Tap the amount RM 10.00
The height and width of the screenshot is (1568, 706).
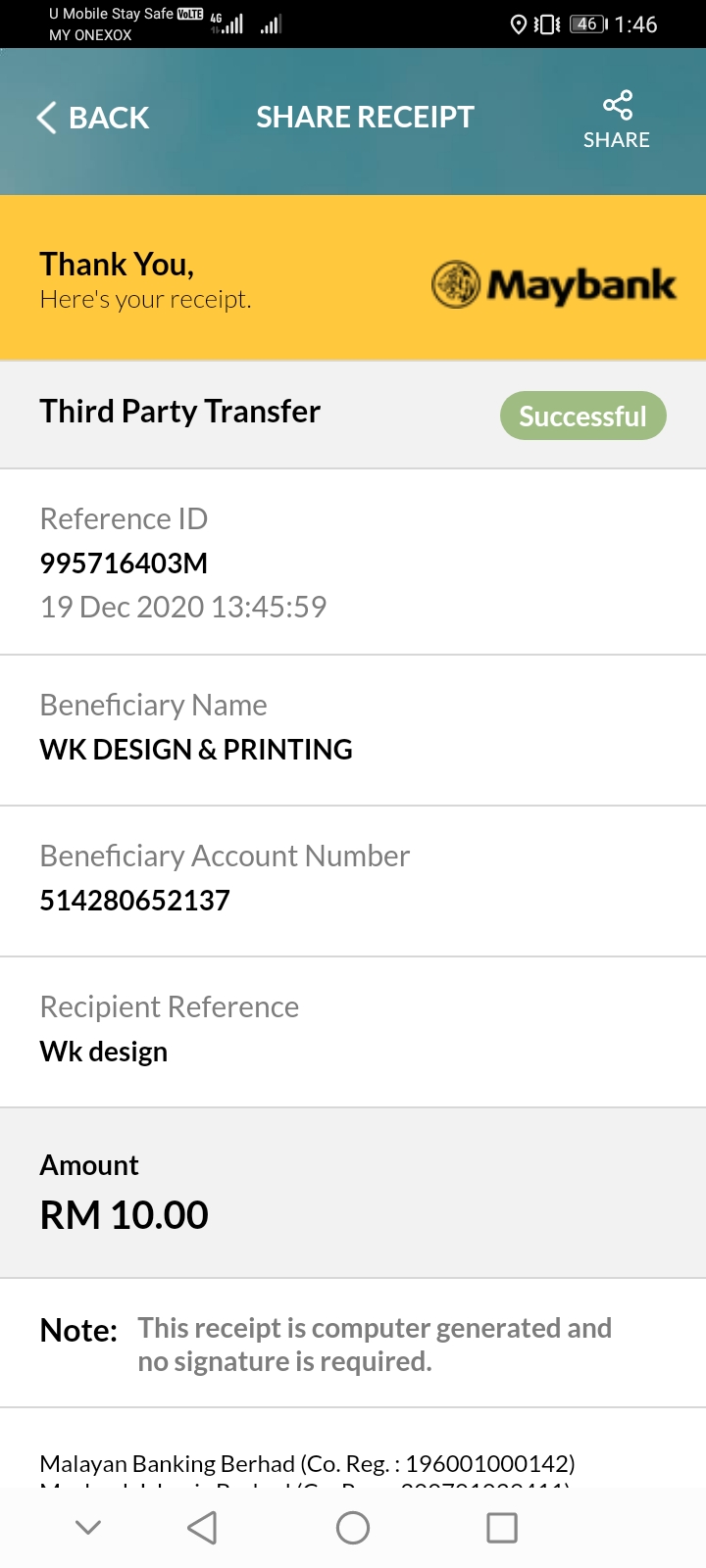124,1215
